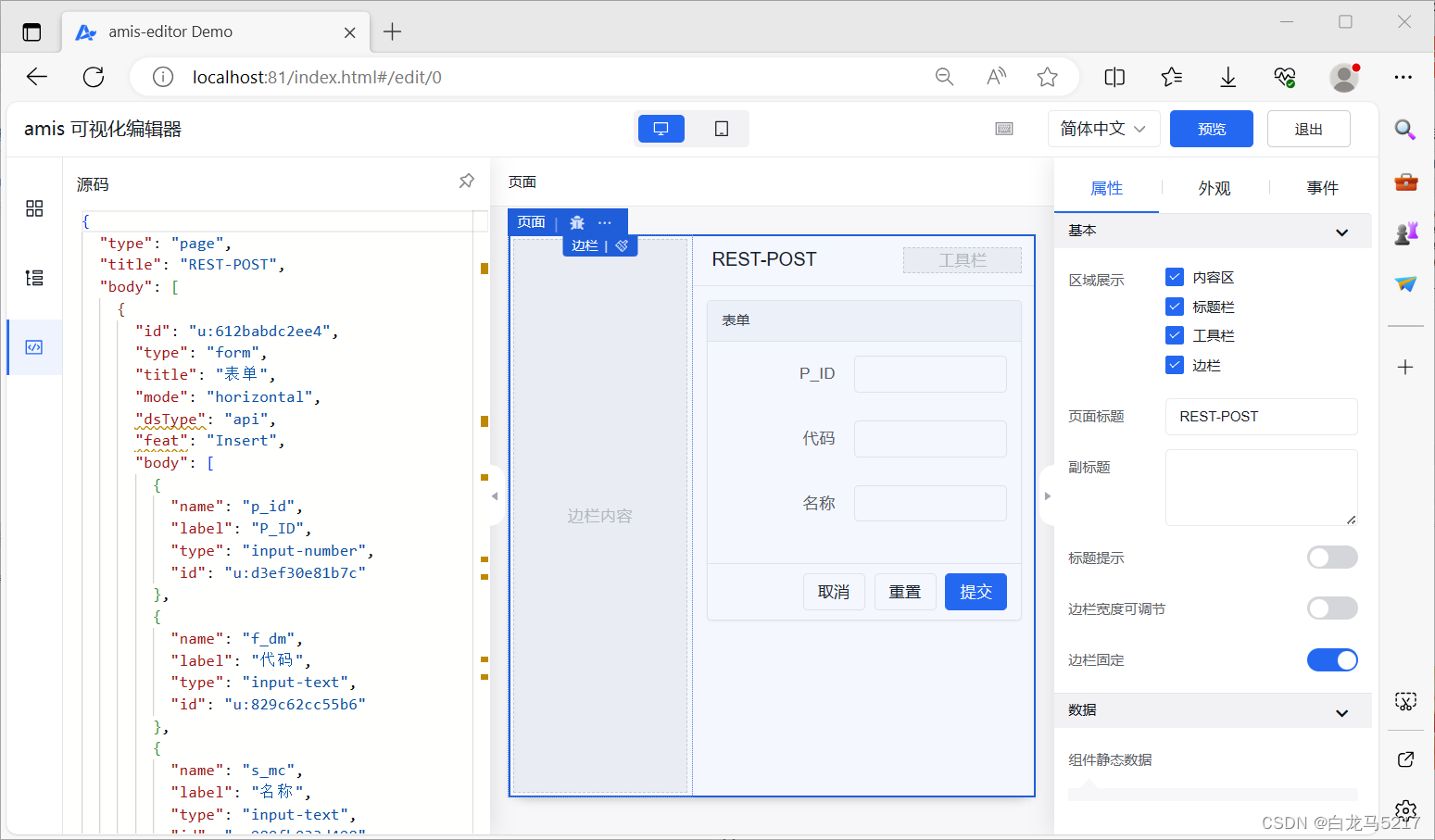Click the 边栏 region label
The height and width of the screenshot is (840, 1435).
tap(585, 245)
